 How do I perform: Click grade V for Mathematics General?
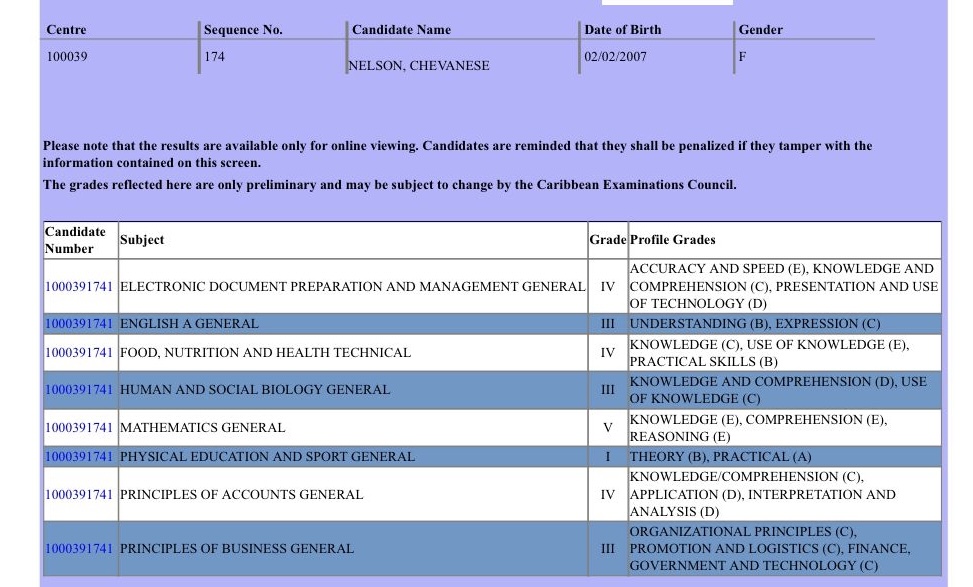608,428
